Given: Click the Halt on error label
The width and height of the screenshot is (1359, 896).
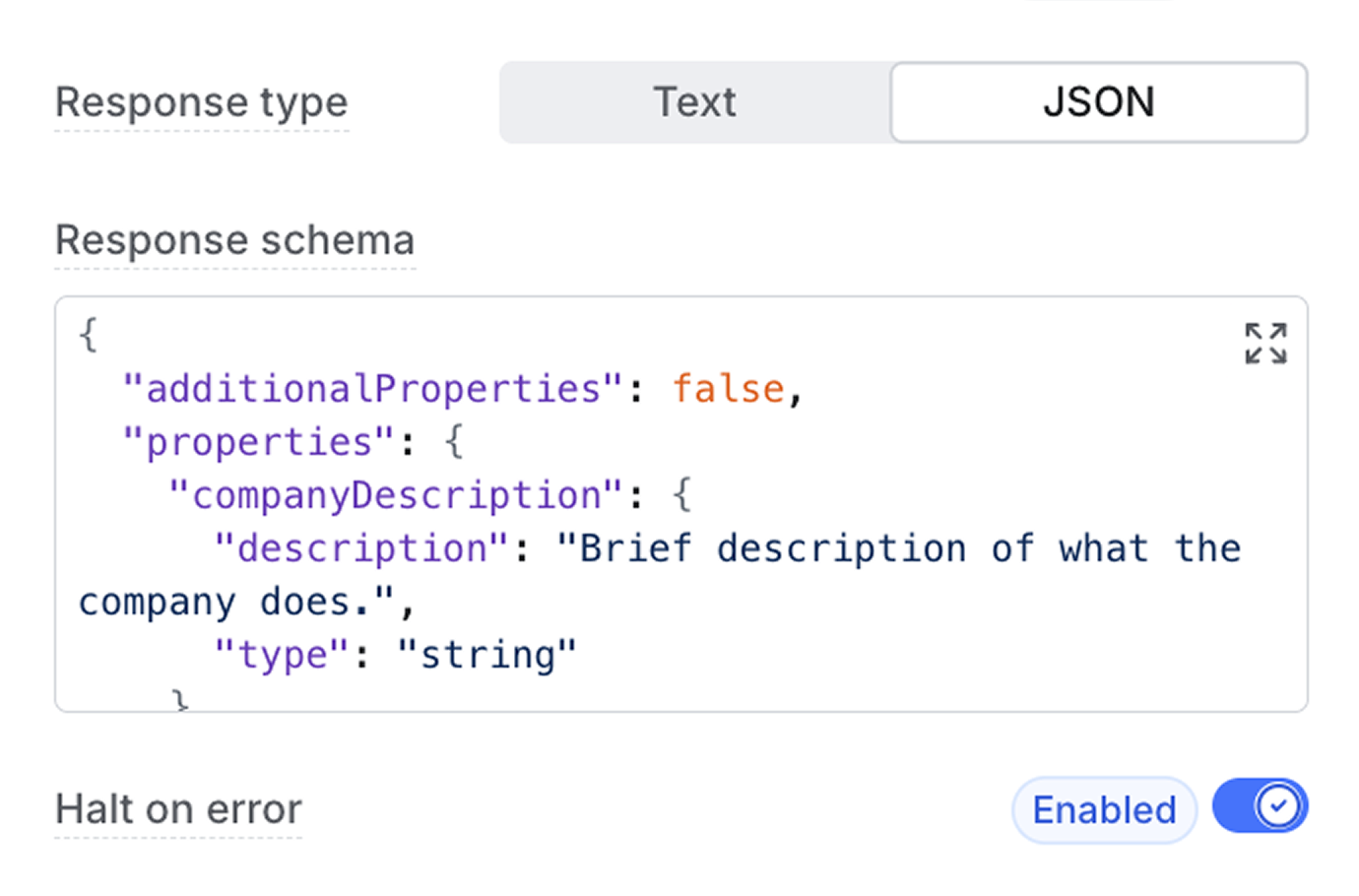Looking at the screenshot, I should (178, 809).
